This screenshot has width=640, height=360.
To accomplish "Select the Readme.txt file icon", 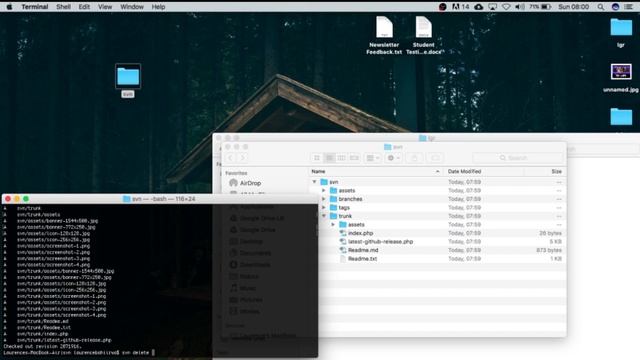I will coord(343,259).
